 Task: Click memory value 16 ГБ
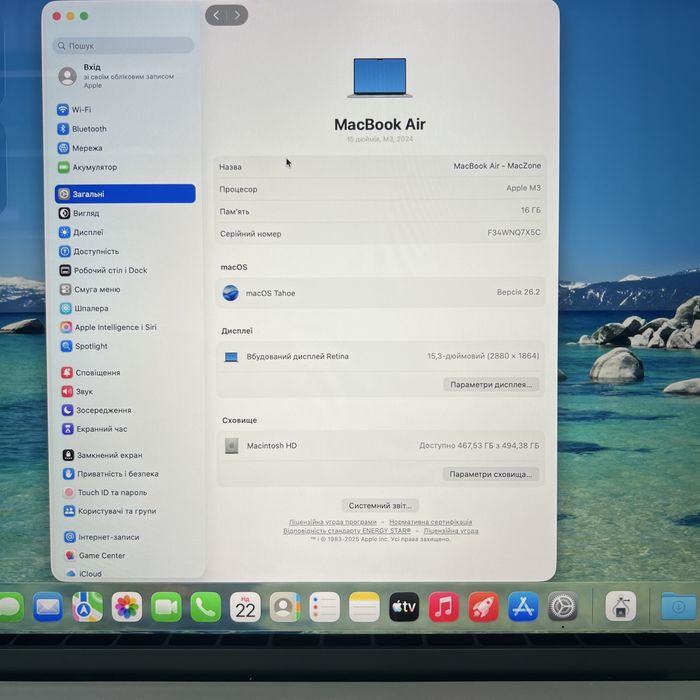coord(530,210)
